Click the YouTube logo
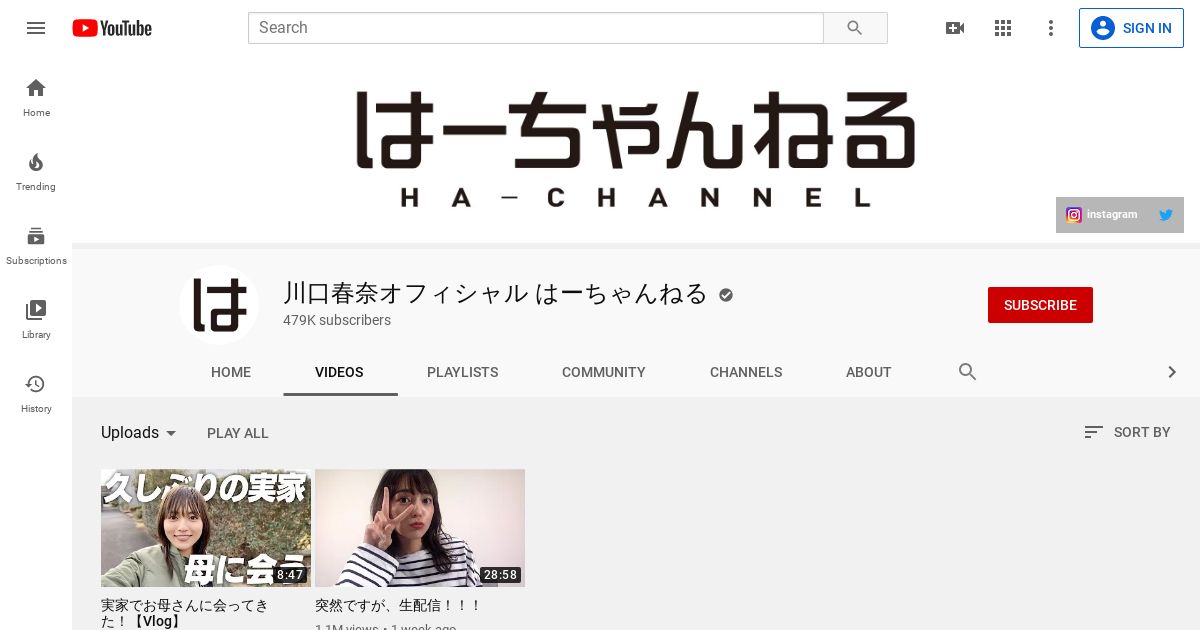 [112, 28]
